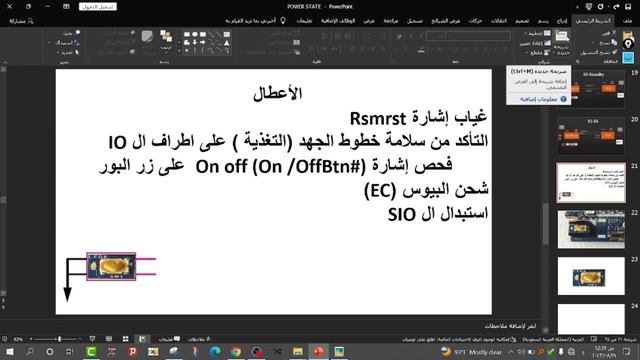The image size is (640, 360).
Task: Switch to Slide Show (عرض الشرائح) tab
Action: [x=446, y=21]
